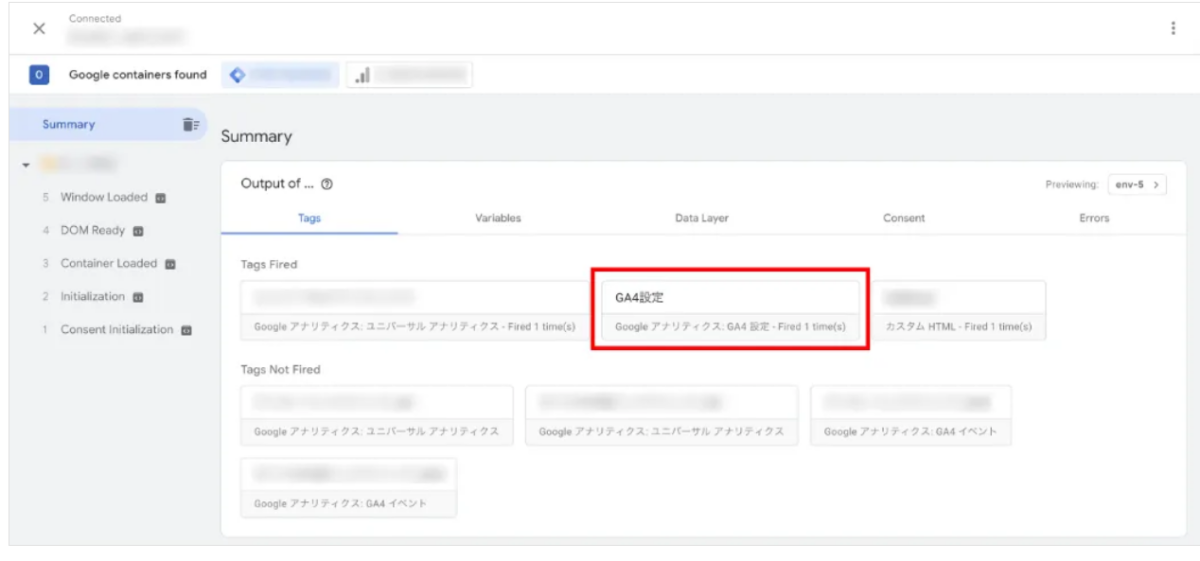Open the カスタム HTML fired tag card
This screenshot has height=561, width=1200.
pyautogui.click(x=959, y=311)
